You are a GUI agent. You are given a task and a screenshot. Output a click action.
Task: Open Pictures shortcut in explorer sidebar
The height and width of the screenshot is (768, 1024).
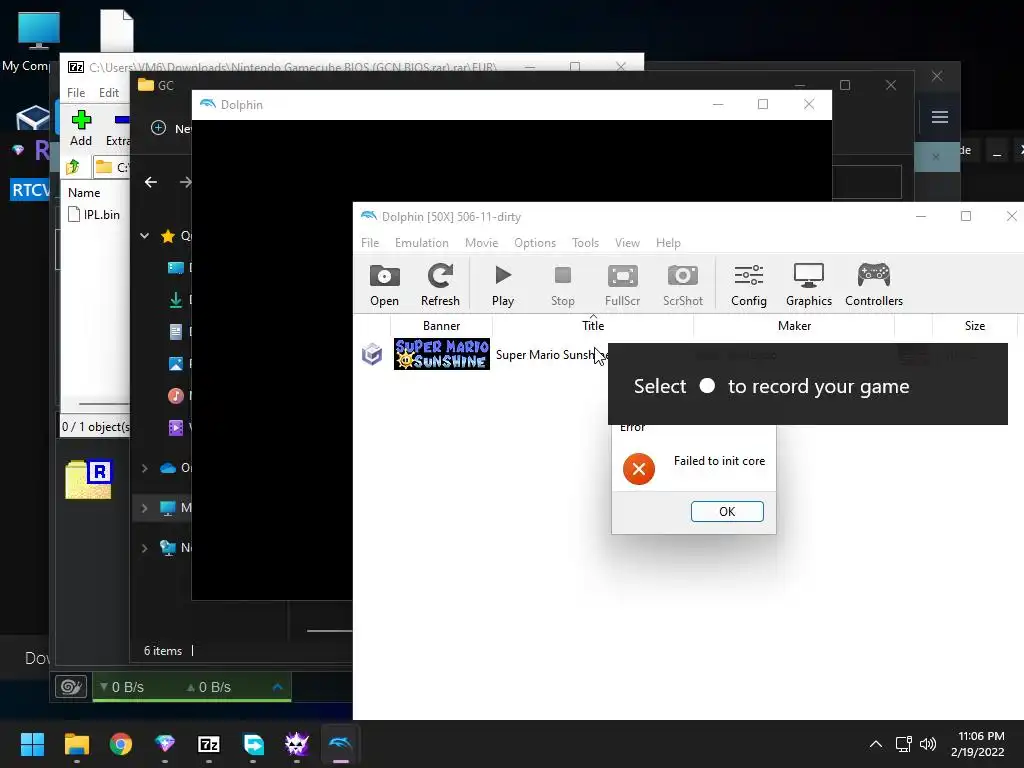click(x=176, y=363)
